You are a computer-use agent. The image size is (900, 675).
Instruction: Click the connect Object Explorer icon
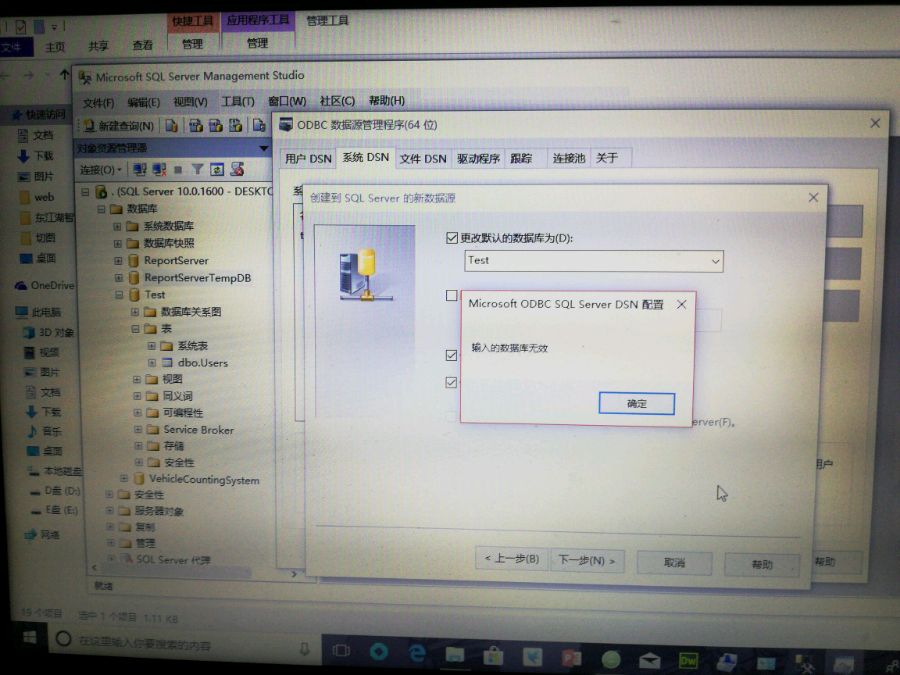[139, 169]
